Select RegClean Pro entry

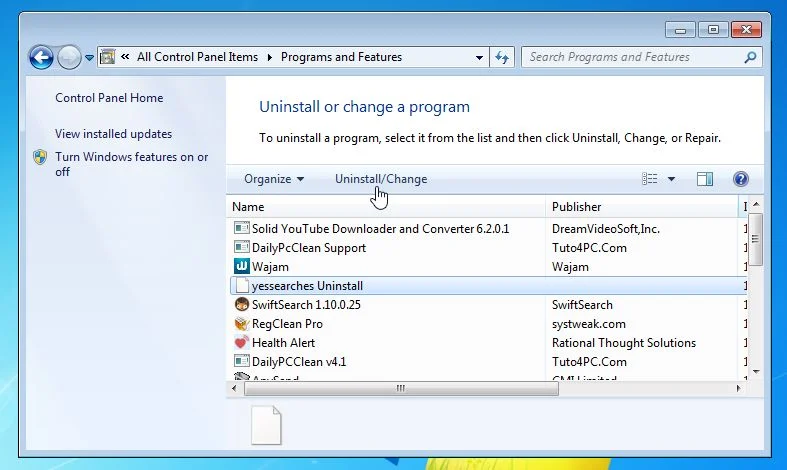click(x=287, y=324)
